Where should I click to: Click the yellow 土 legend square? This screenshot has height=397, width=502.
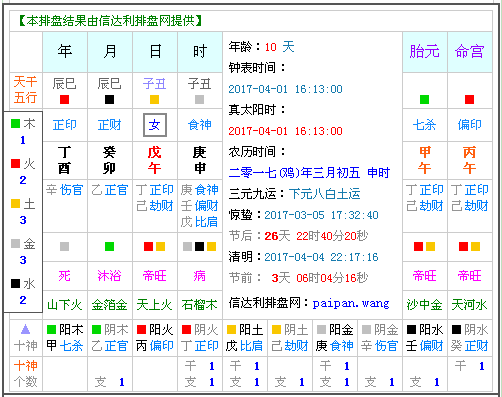pos(15,203)
